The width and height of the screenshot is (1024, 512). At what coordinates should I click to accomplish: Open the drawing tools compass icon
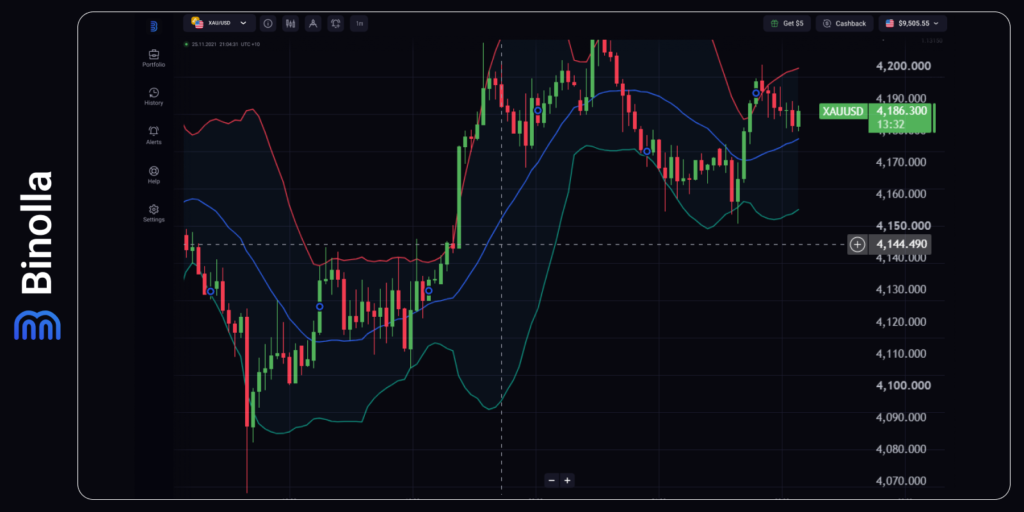tap(313, 24)
